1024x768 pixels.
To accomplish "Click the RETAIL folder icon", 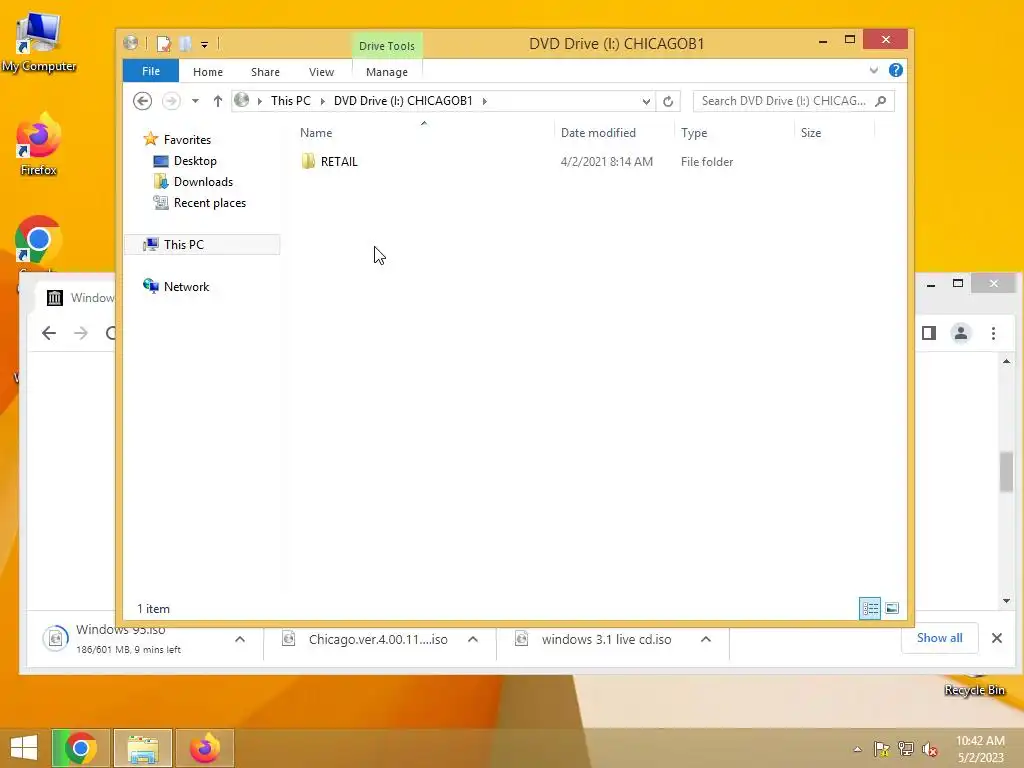I will pos(308,161).
